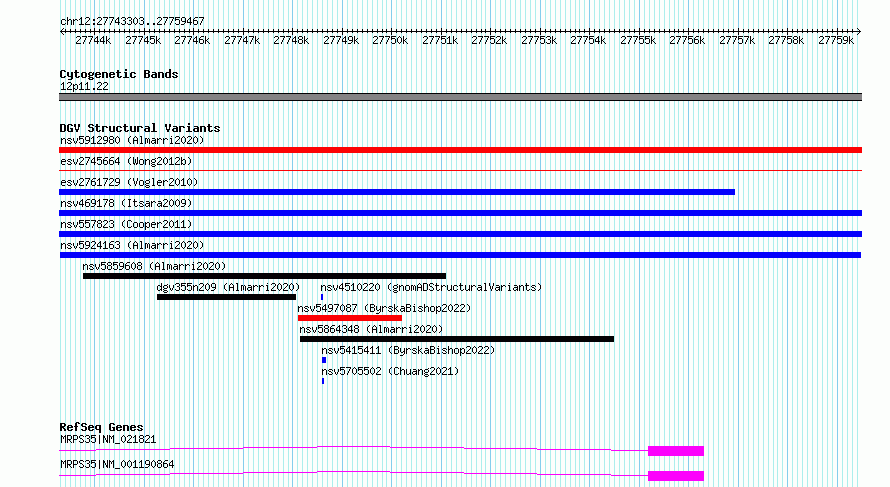
Task: Select the gray 12p11.22 cytogenetic band bar
Action: coord(460,97)
